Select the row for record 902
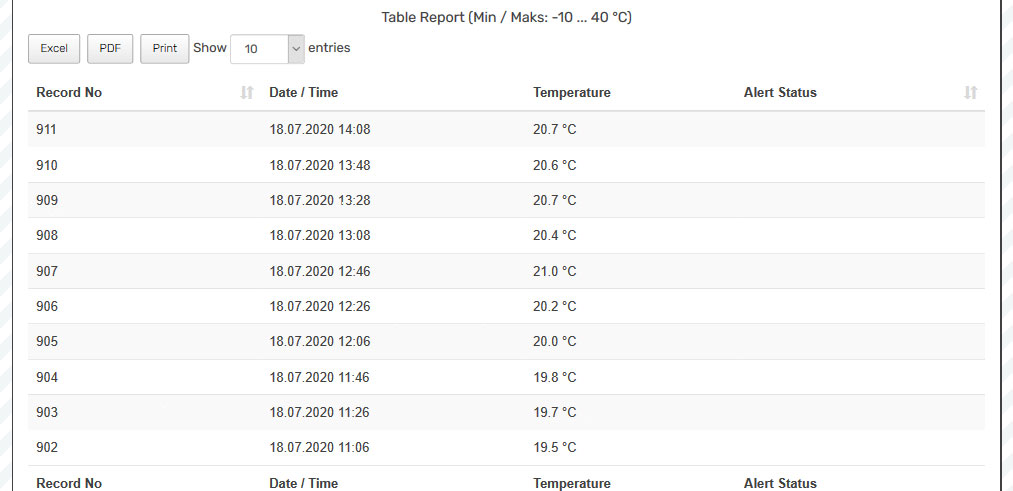 [x=506, y=448]
